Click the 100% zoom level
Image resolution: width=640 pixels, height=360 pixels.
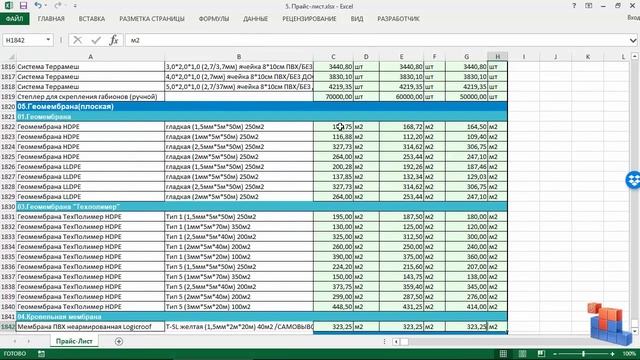tap(629, 354)
